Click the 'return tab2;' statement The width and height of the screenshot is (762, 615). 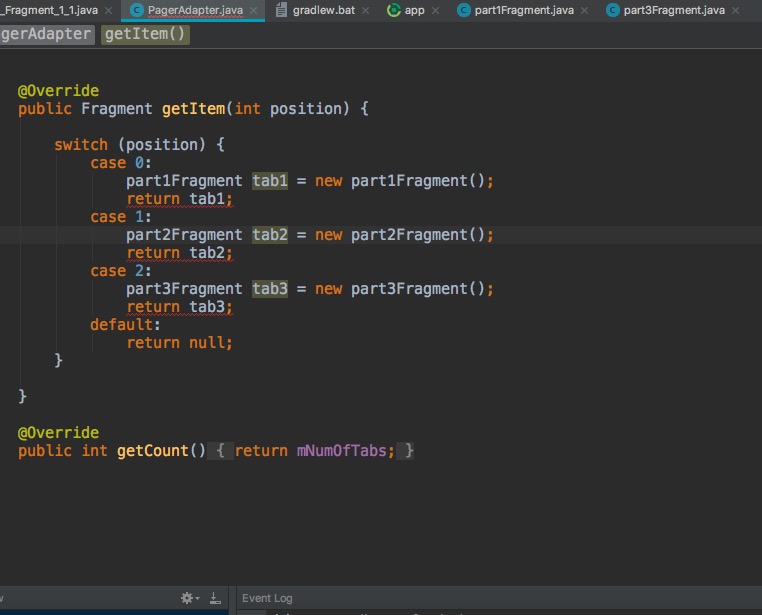pyautogui.click(x=180, y=253)
